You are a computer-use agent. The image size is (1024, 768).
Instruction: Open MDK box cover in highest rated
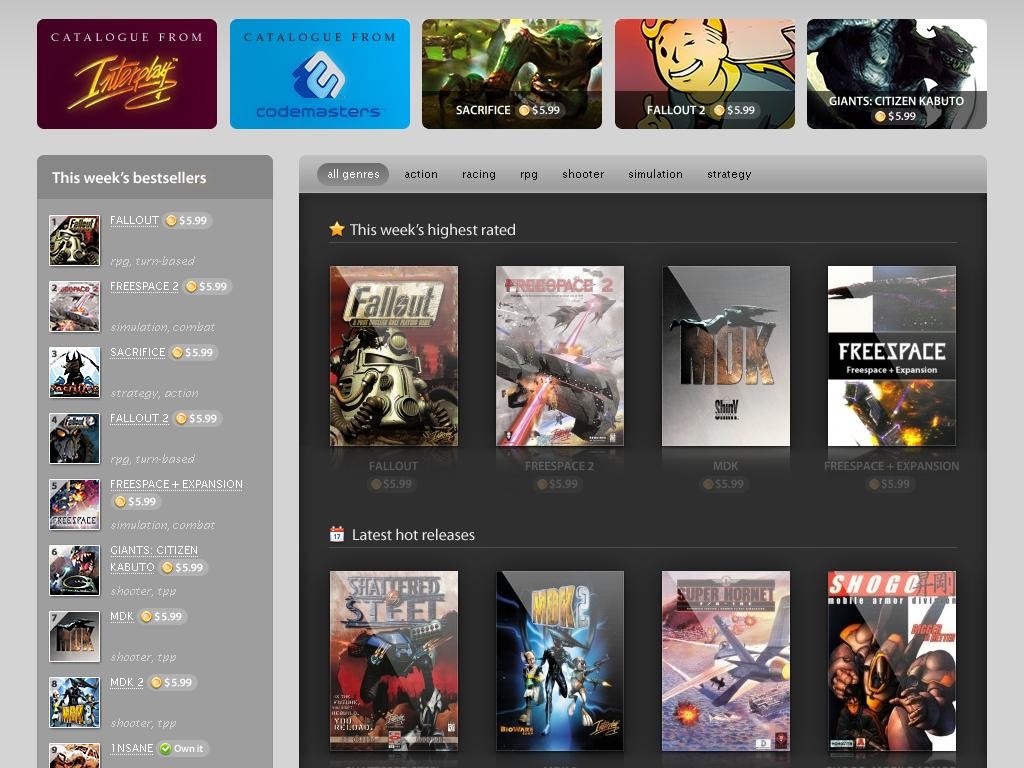tap(725, 356)
